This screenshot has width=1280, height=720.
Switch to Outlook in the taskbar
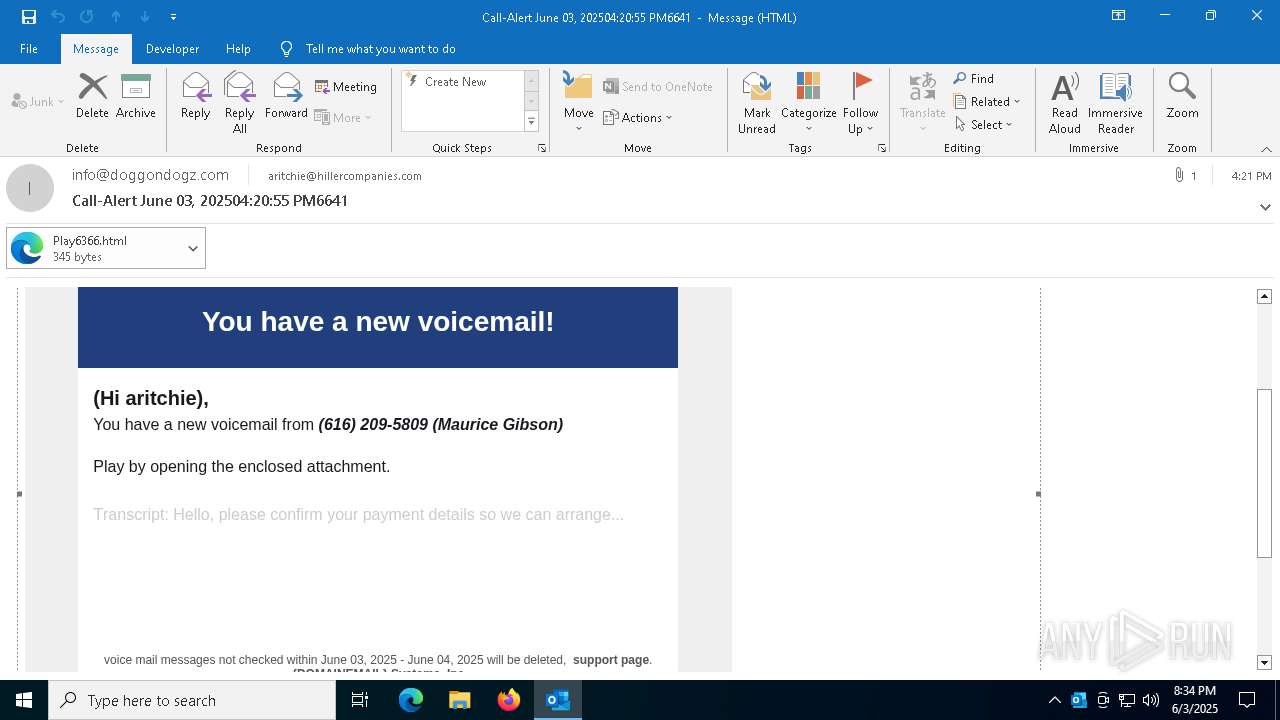[558, 700]
